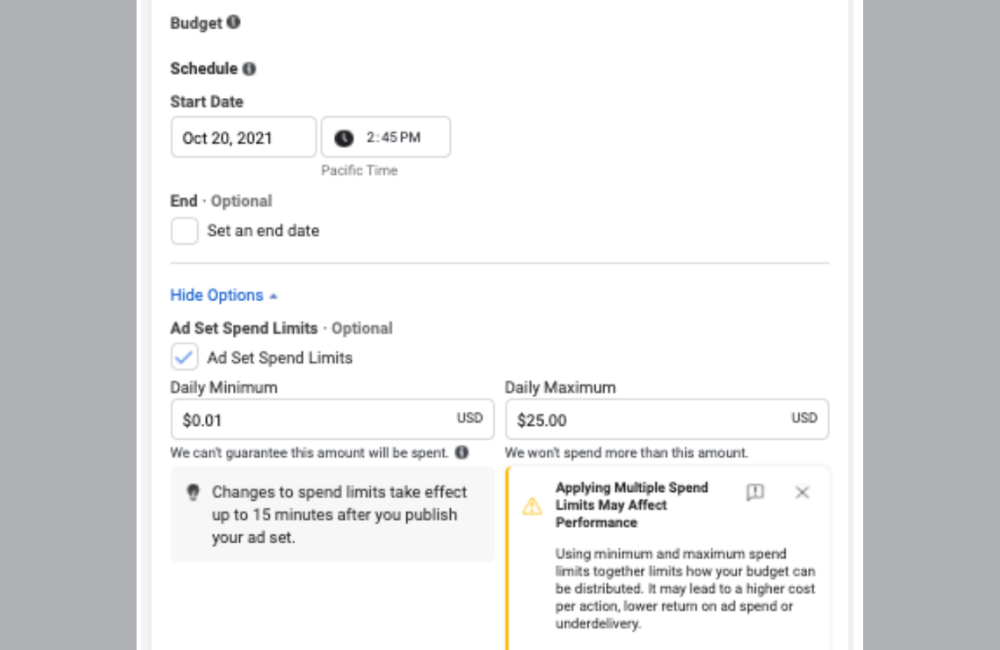Open the time selector showing 2:45 PM
The height and width of the screenshot is (650, 1000).
[385, 137]
